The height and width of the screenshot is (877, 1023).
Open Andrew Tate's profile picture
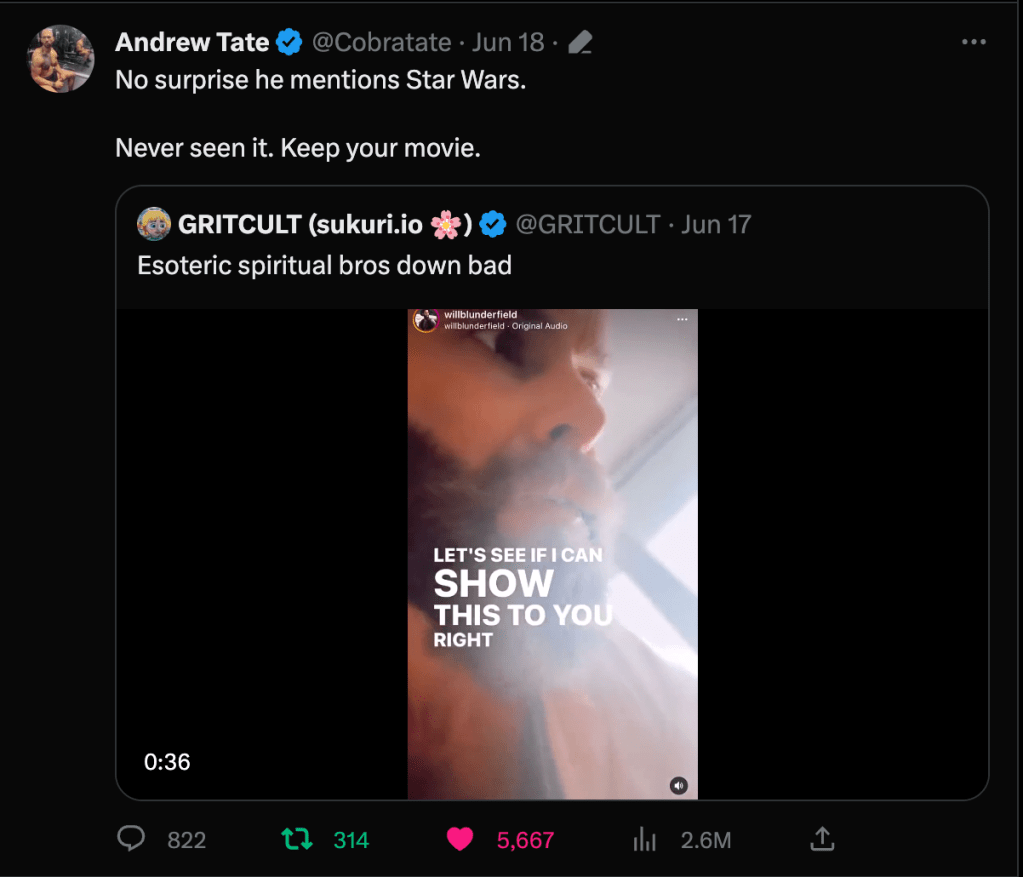(61, 59)
